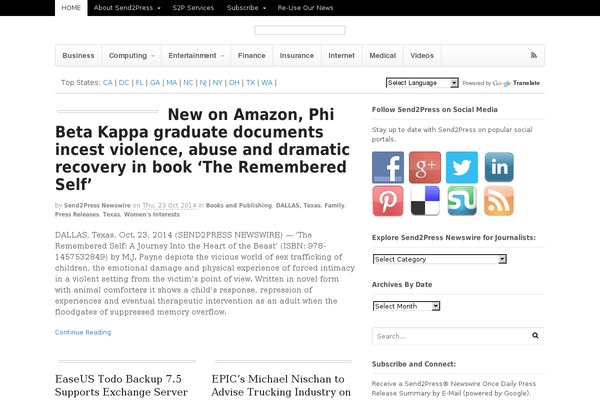Expand the Subscribe menu
The image size is (600, 400).
click(x=246, y=8)
